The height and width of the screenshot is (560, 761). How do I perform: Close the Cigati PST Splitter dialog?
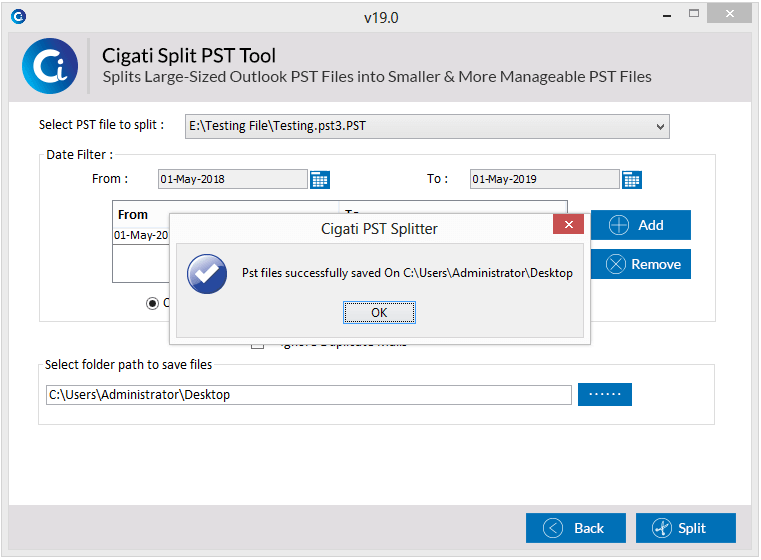coord(568,224)
